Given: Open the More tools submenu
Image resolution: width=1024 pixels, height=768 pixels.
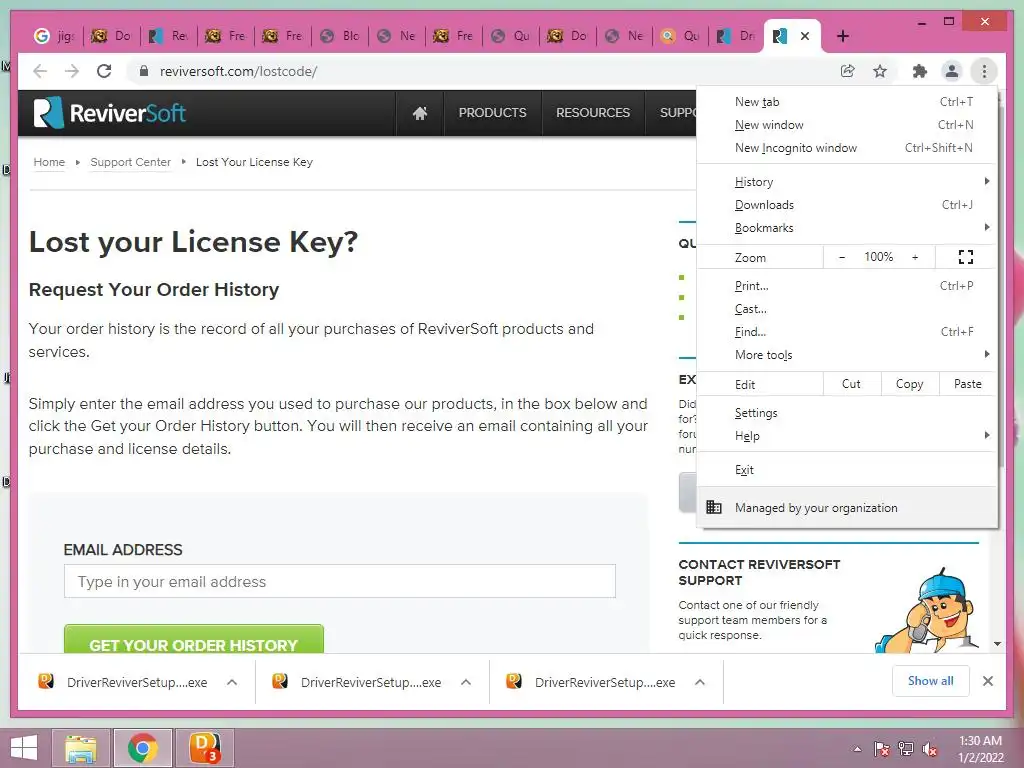Looking at the screenshot, I should coord(847,355).
